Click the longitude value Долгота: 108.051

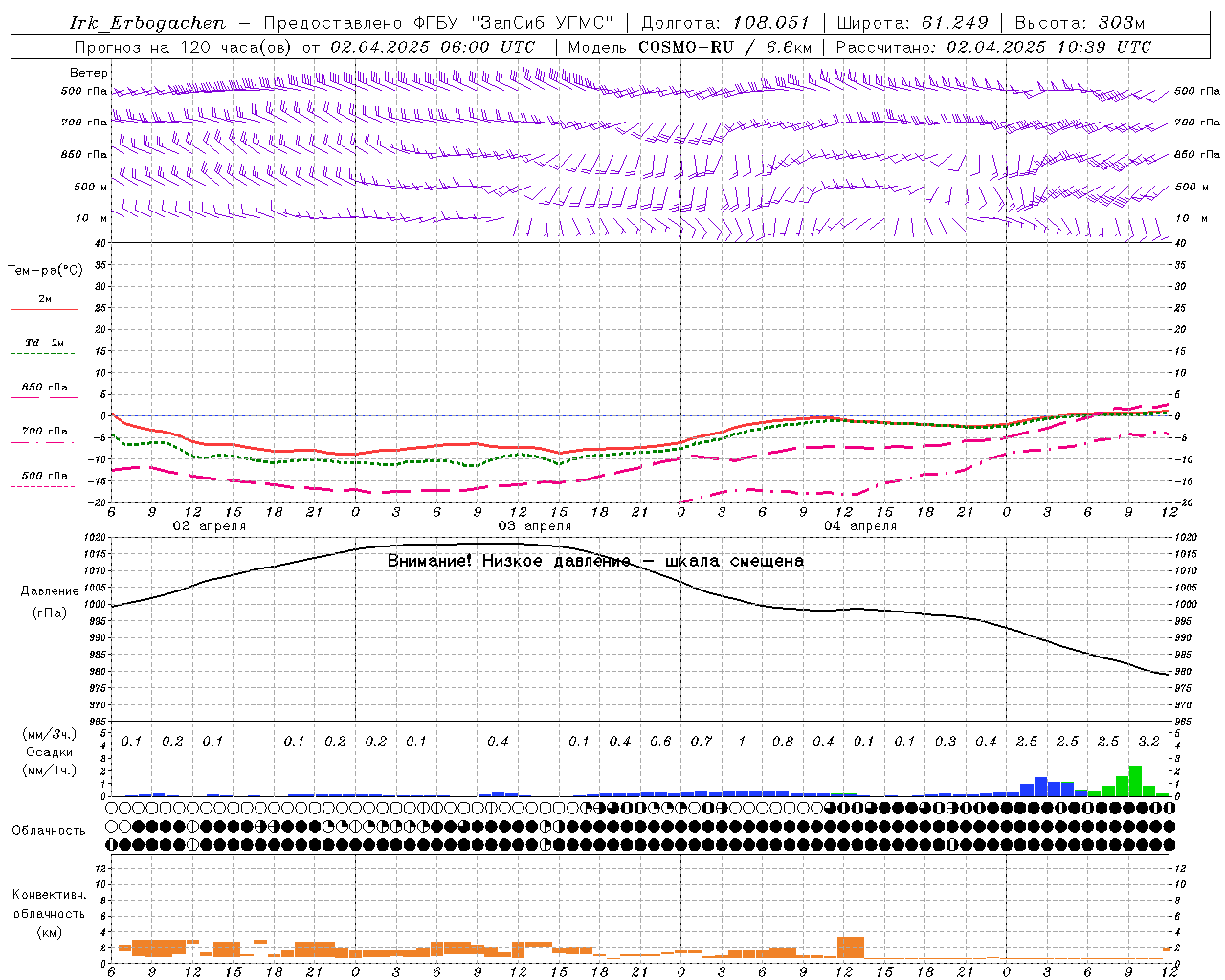click(x=724, y=23)
